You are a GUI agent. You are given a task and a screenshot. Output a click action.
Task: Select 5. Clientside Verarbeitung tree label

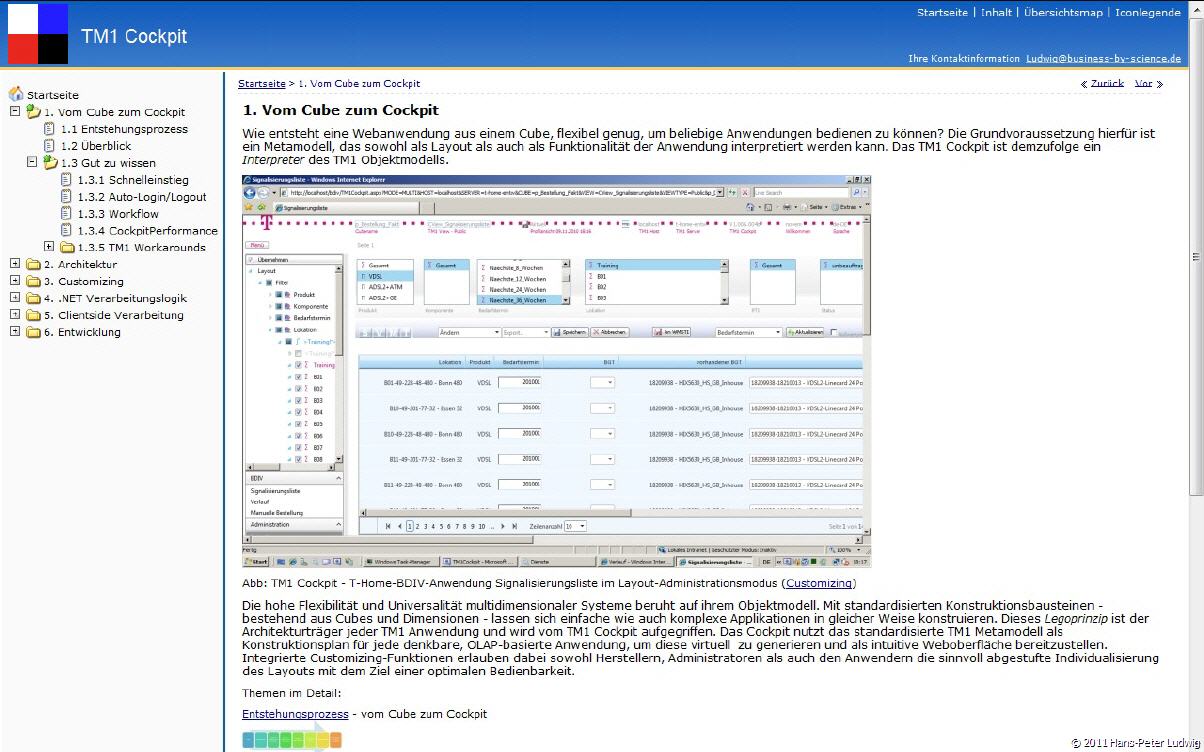tap(114, 316)
